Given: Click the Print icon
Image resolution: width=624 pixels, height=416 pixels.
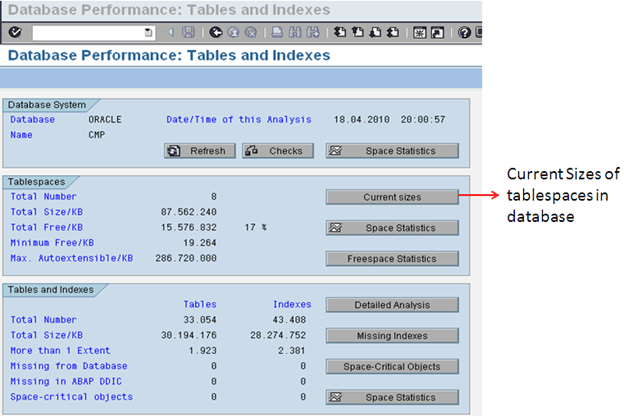Looking at the screenshot, I should [277, 32].
